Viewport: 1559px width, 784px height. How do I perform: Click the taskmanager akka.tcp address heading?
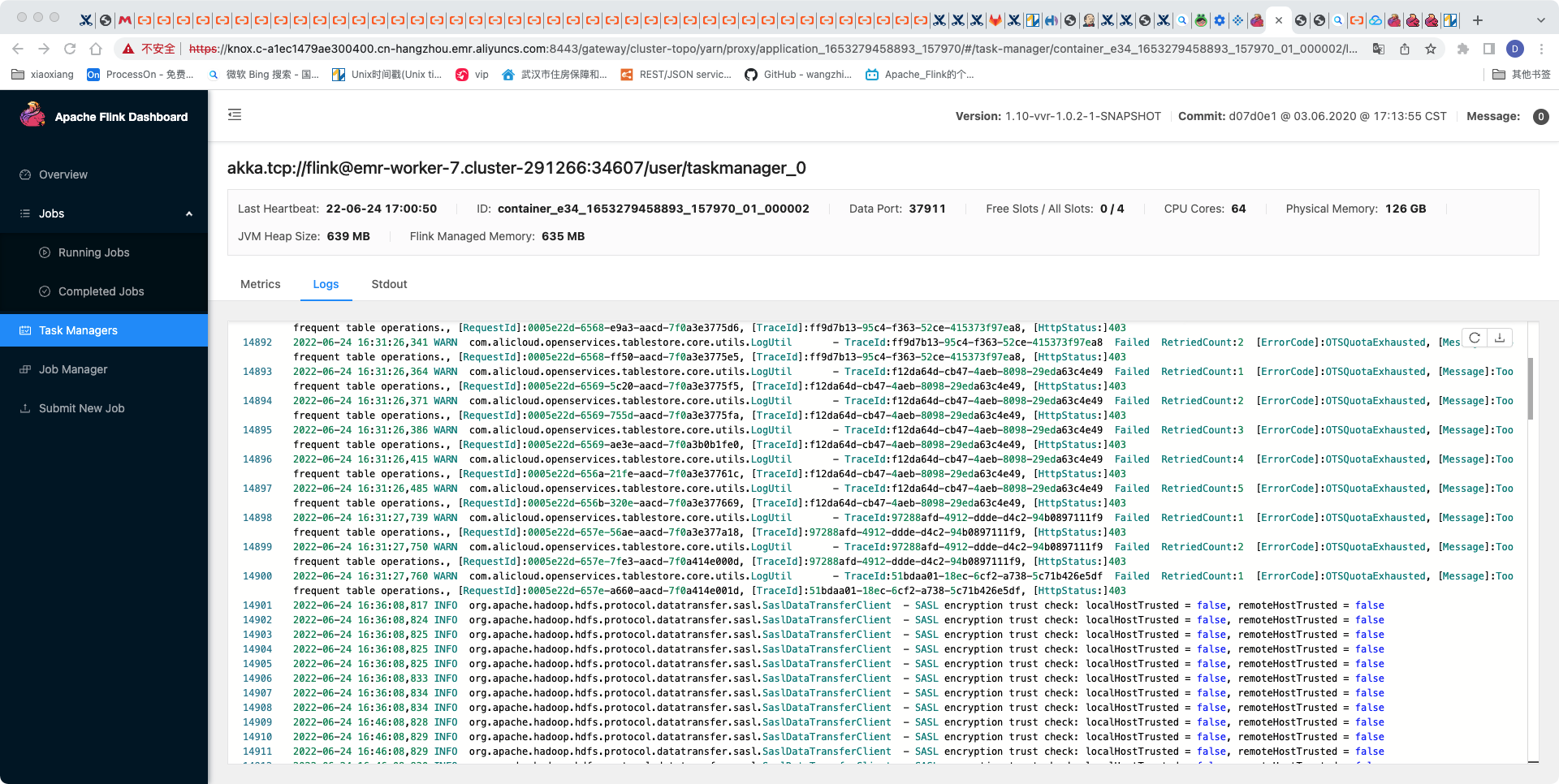[x=516, y=168]
